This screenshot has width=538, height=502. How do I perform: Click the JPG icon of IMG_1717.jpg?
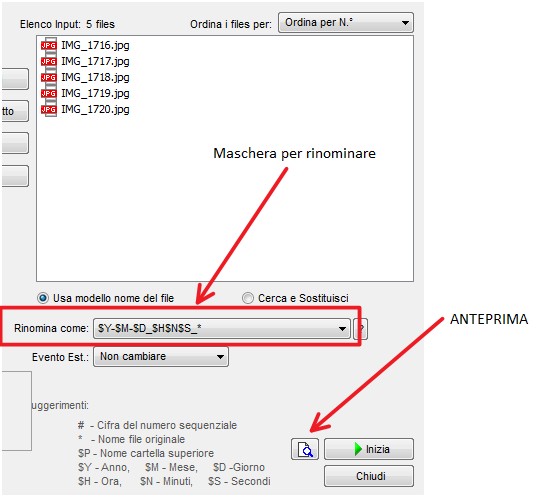[x=48, y=61]
